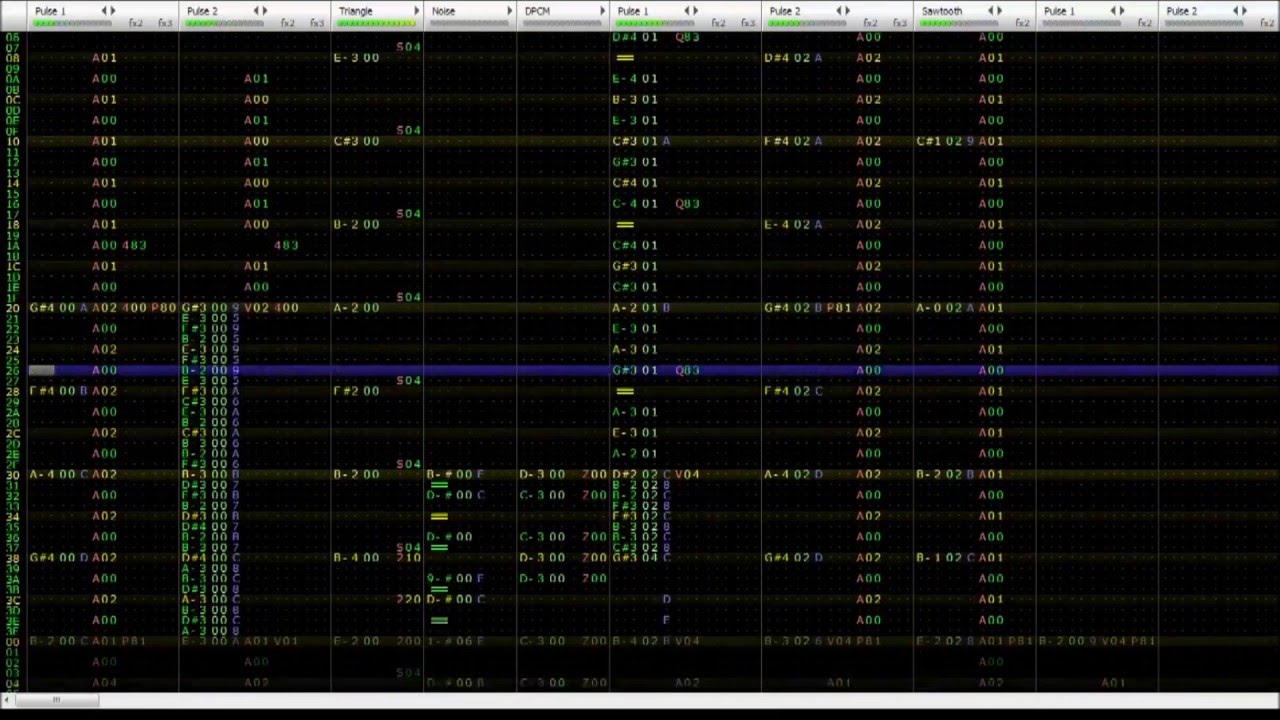
Task: Mute the DPCM channel header
Action: coord(537,11)
